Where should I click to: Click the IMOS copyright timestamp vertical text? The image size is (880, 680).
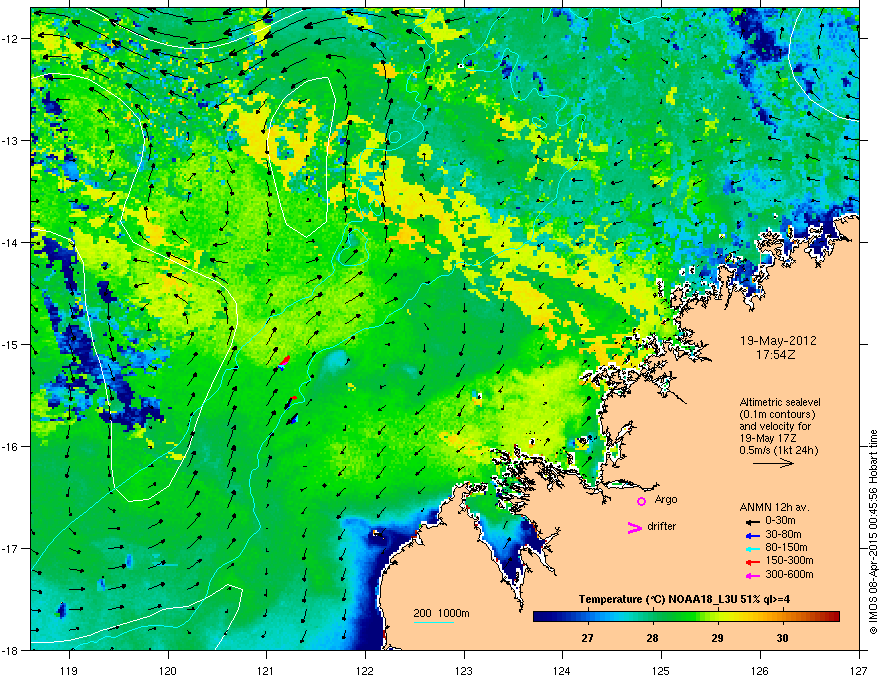click(873, 532)
